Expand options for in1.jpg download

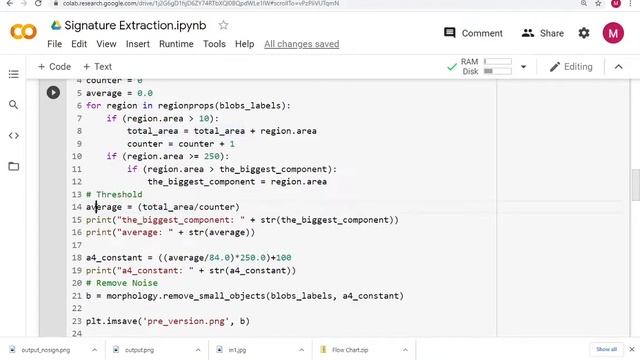[301, 350]
